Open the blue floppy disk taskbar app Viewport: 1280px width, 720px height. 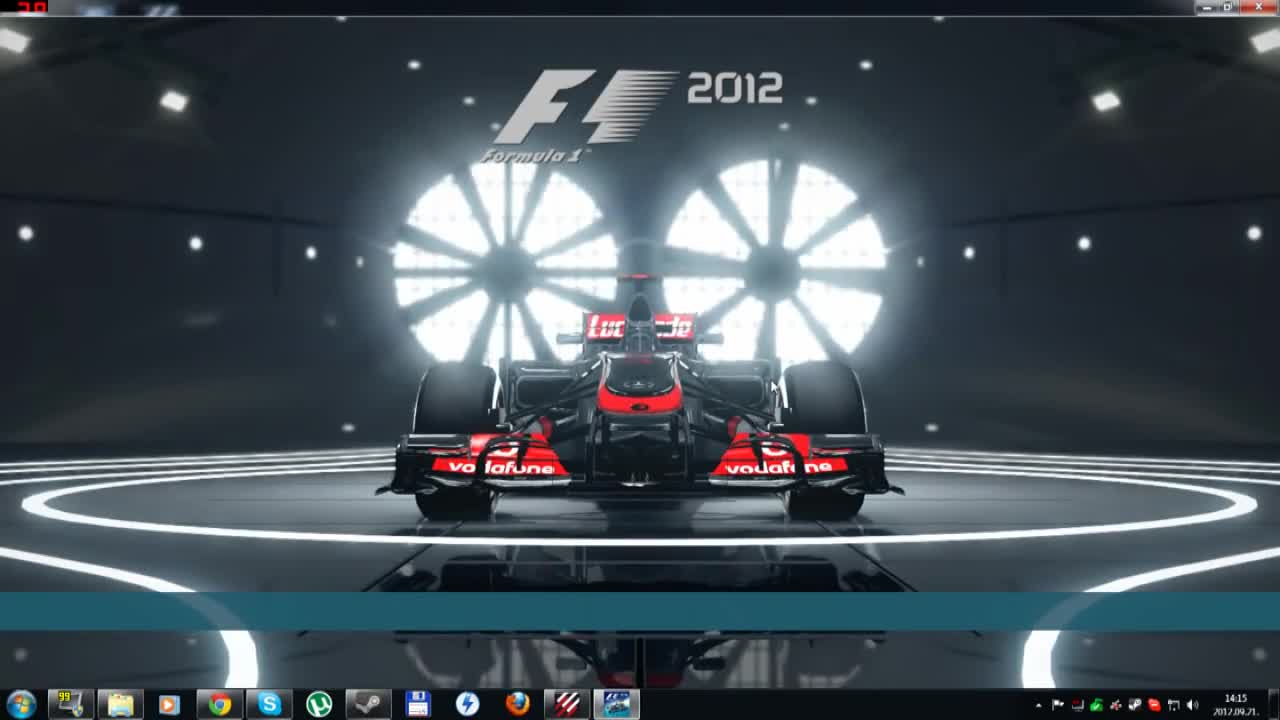coord(418,704)
